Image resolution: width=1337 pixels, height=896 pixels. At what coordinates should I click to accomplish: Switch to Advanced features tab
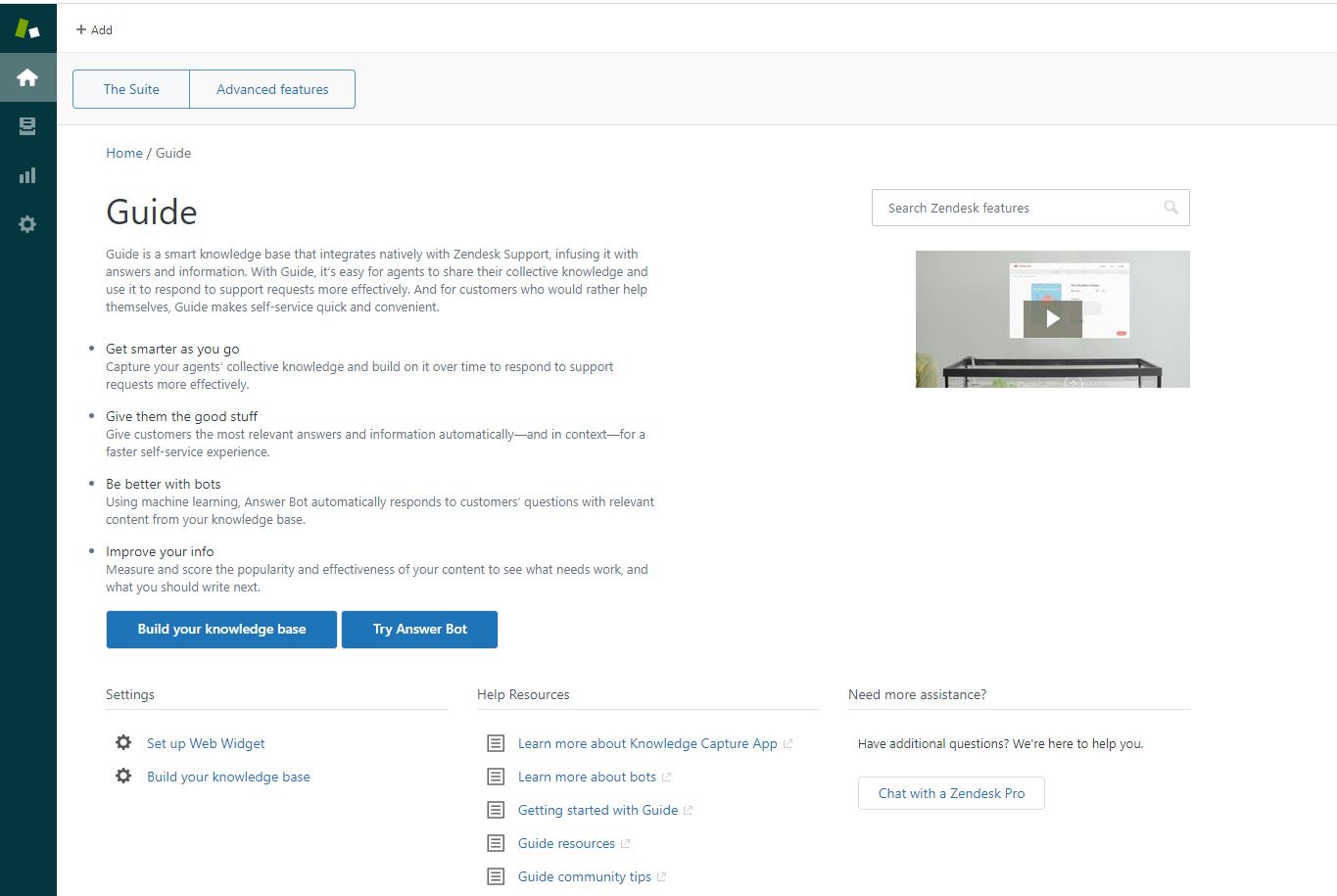click(x=272, y=89)
